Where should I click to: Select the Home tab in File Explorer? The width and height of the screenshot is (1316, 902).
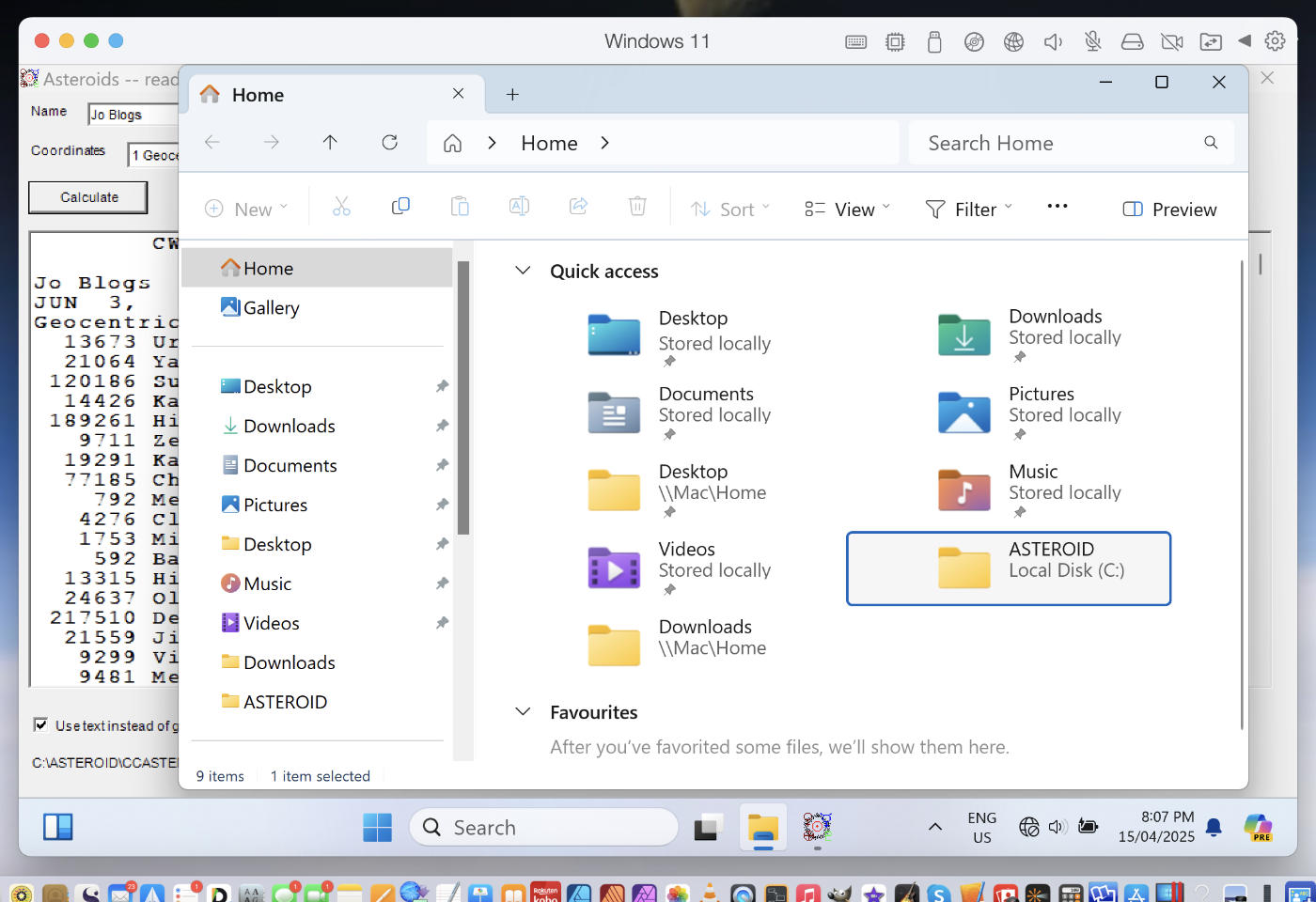point(258,94)
